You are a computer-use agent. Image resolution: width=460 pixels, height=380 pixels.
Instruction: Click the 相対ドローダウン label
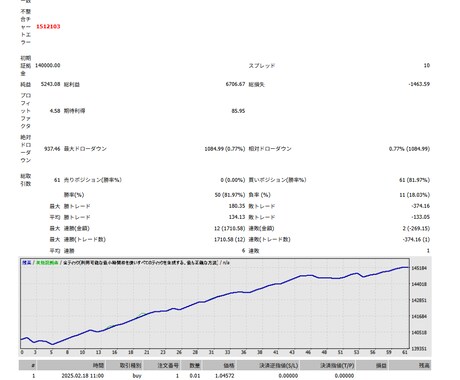click(270, 149)
